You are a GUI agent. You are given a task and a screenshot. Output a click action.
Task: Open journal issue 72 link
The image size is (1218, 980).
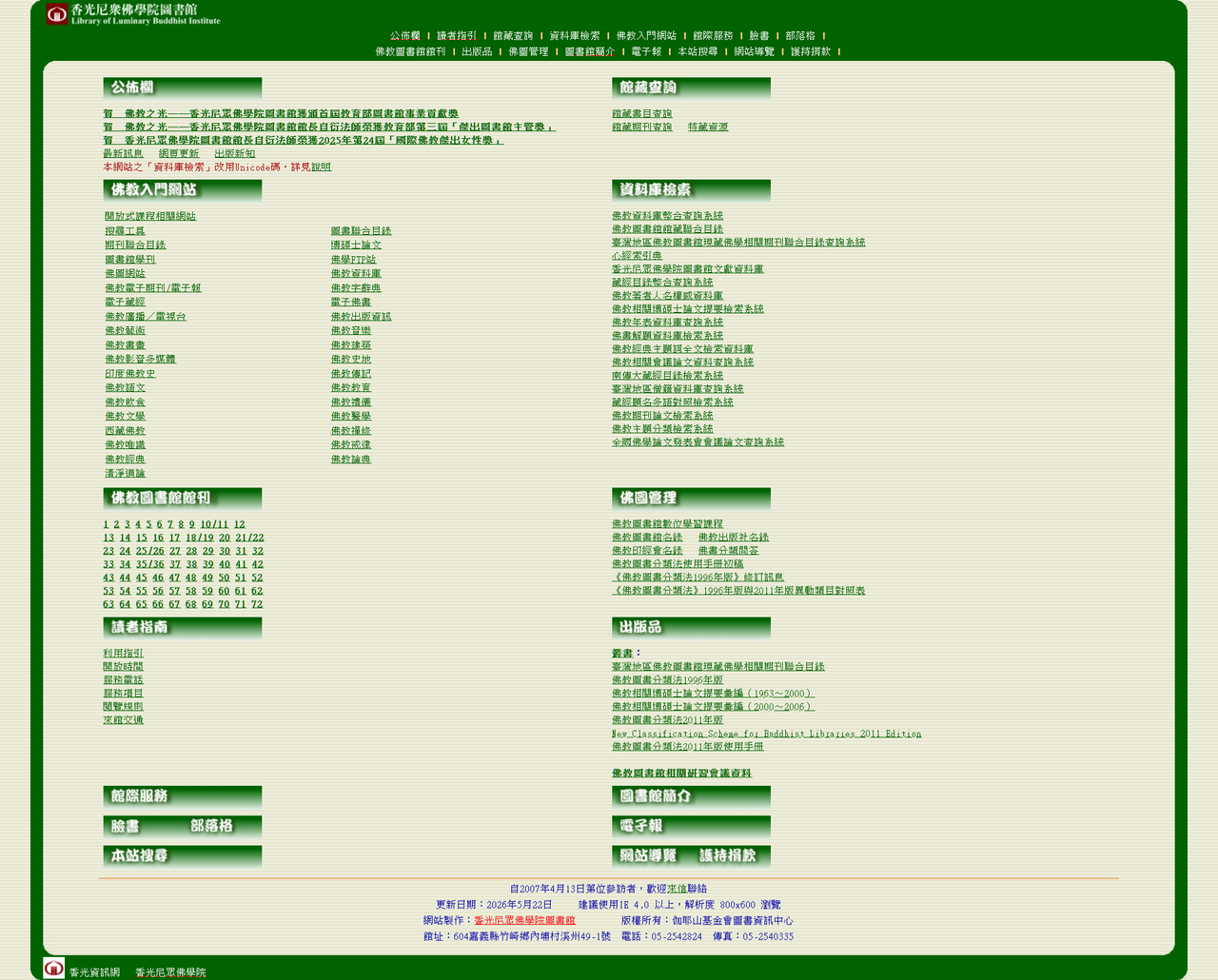pos(257,604)
